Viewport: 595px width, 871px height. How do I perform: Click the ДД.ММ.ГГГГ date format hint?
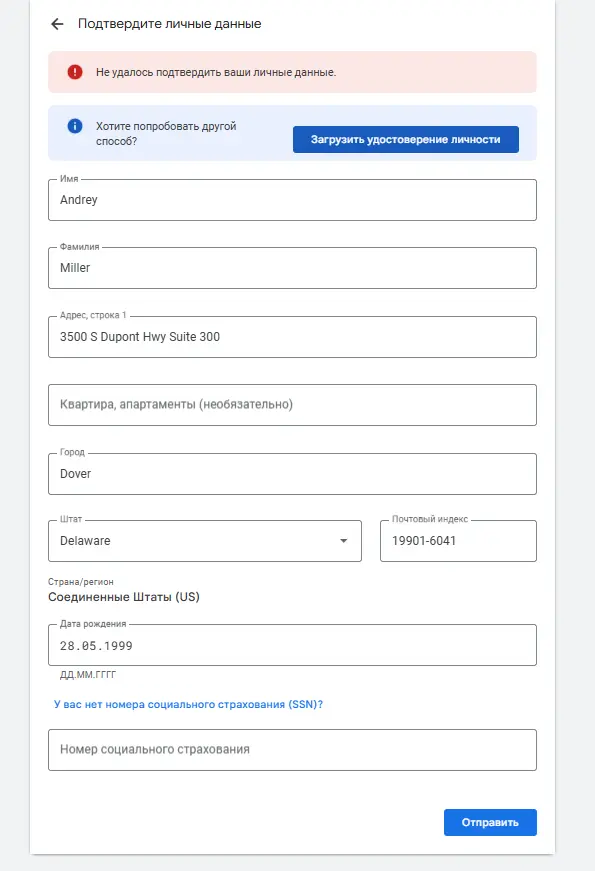point(88,675)
